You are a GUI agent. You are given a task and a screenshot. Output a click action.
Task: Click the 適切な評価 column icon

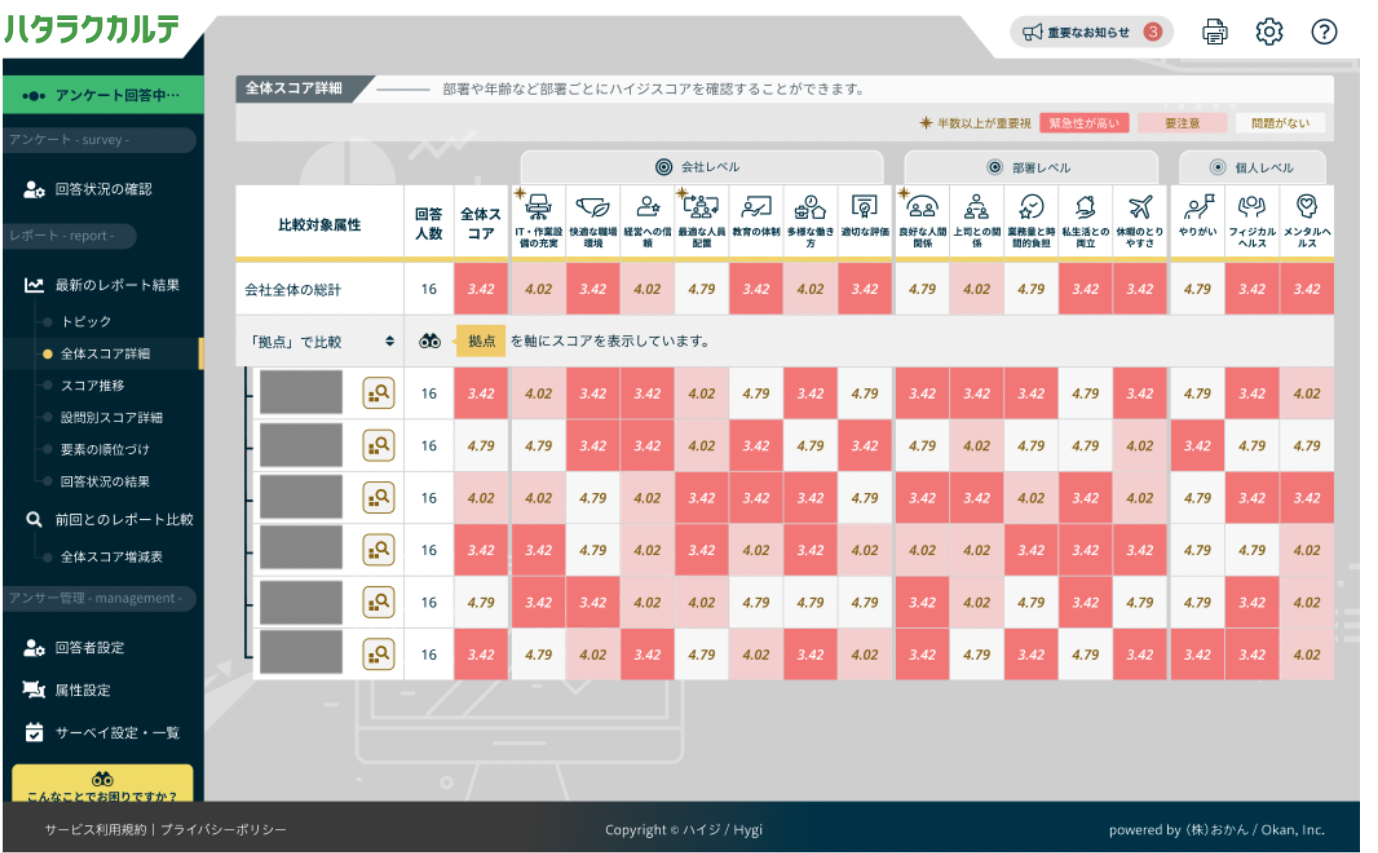[864, 207]
